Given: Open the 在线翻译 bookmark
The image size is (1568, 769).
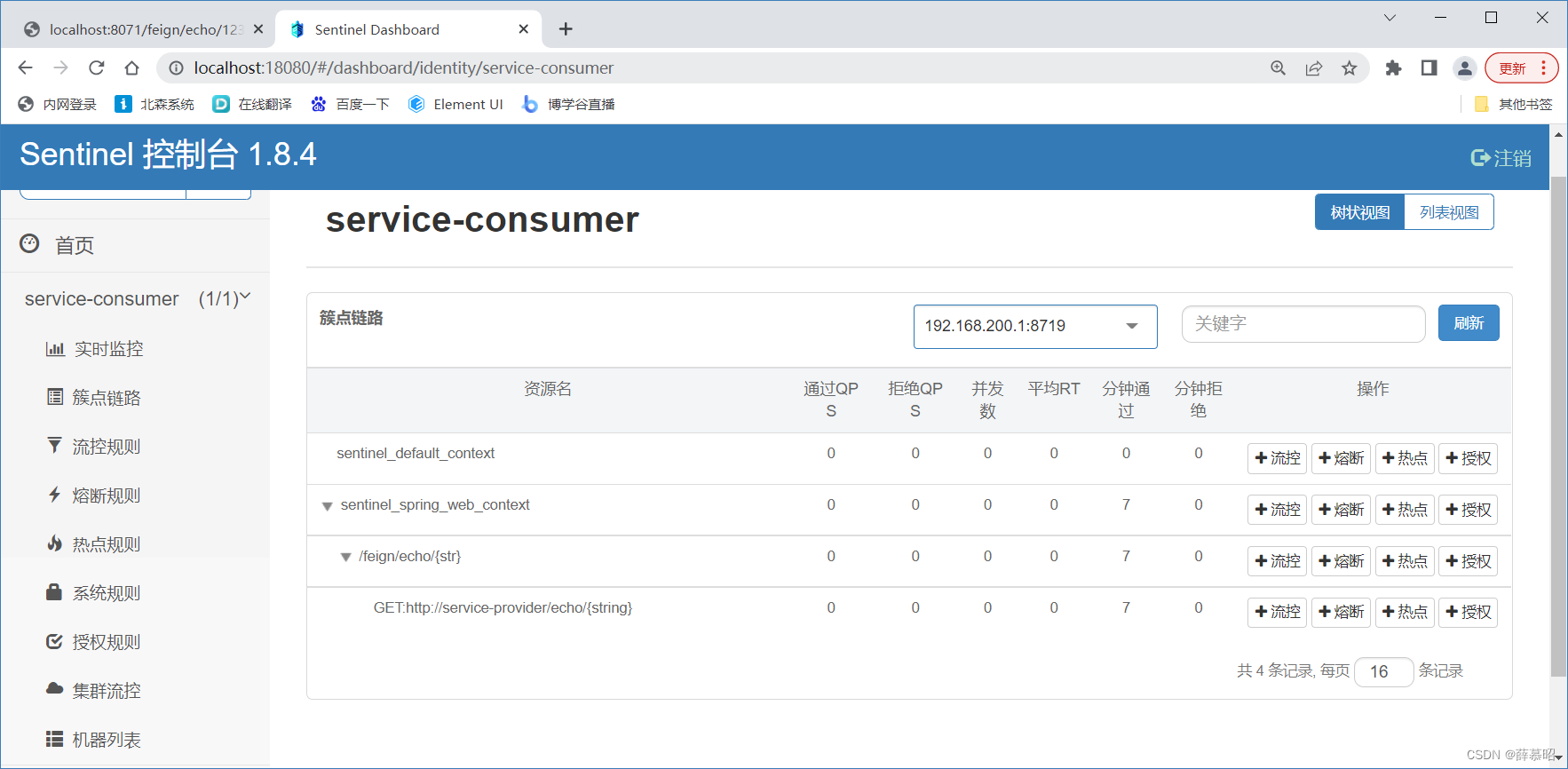Looking at the screenshot, I should tap(252, 104).
